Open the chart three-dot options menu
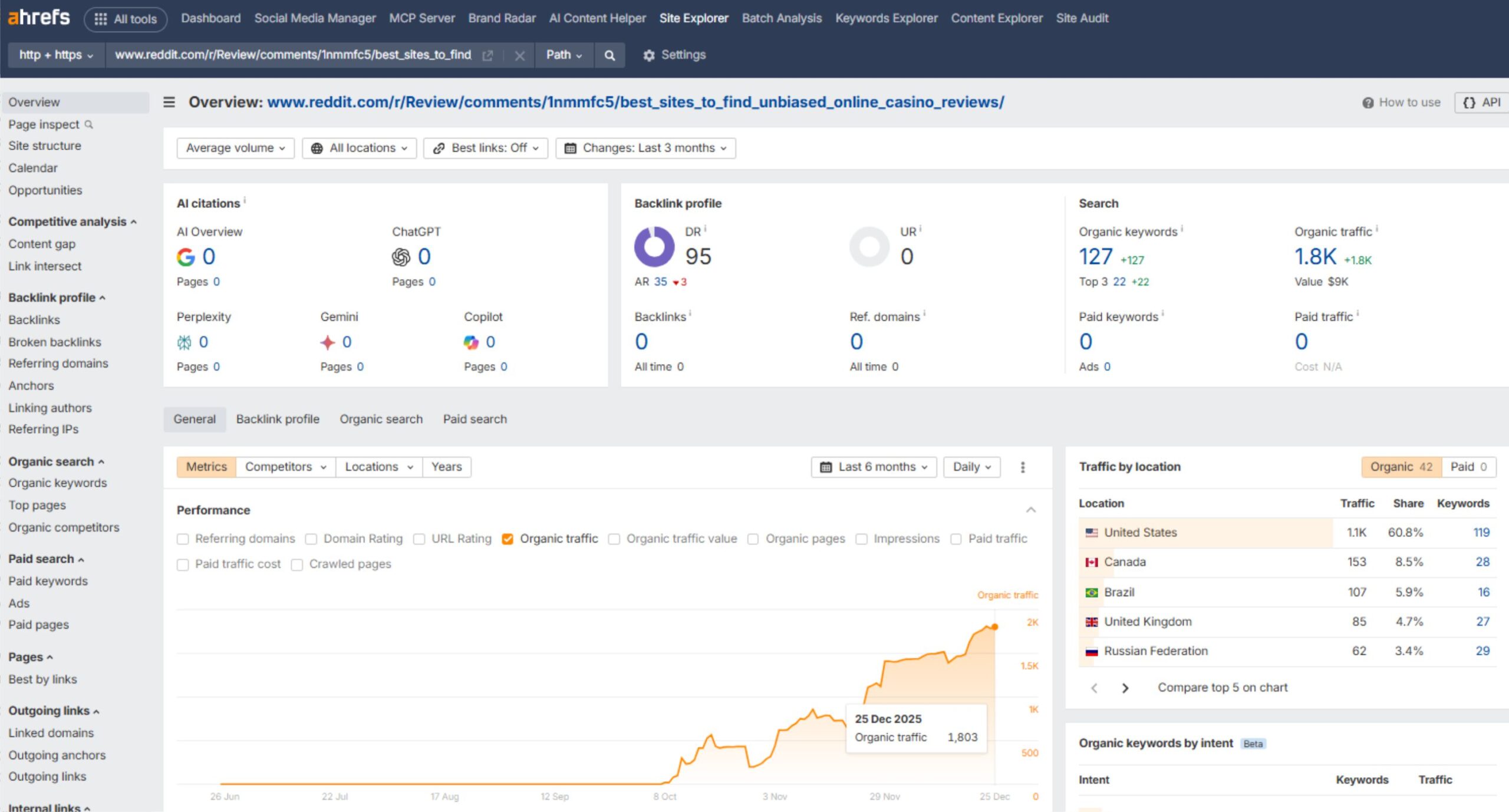 click(1023, 467)
